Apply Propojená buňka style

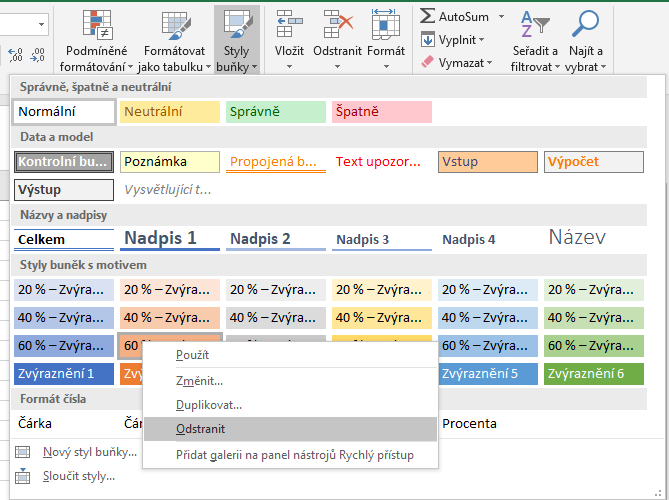(x=276, y=162)
